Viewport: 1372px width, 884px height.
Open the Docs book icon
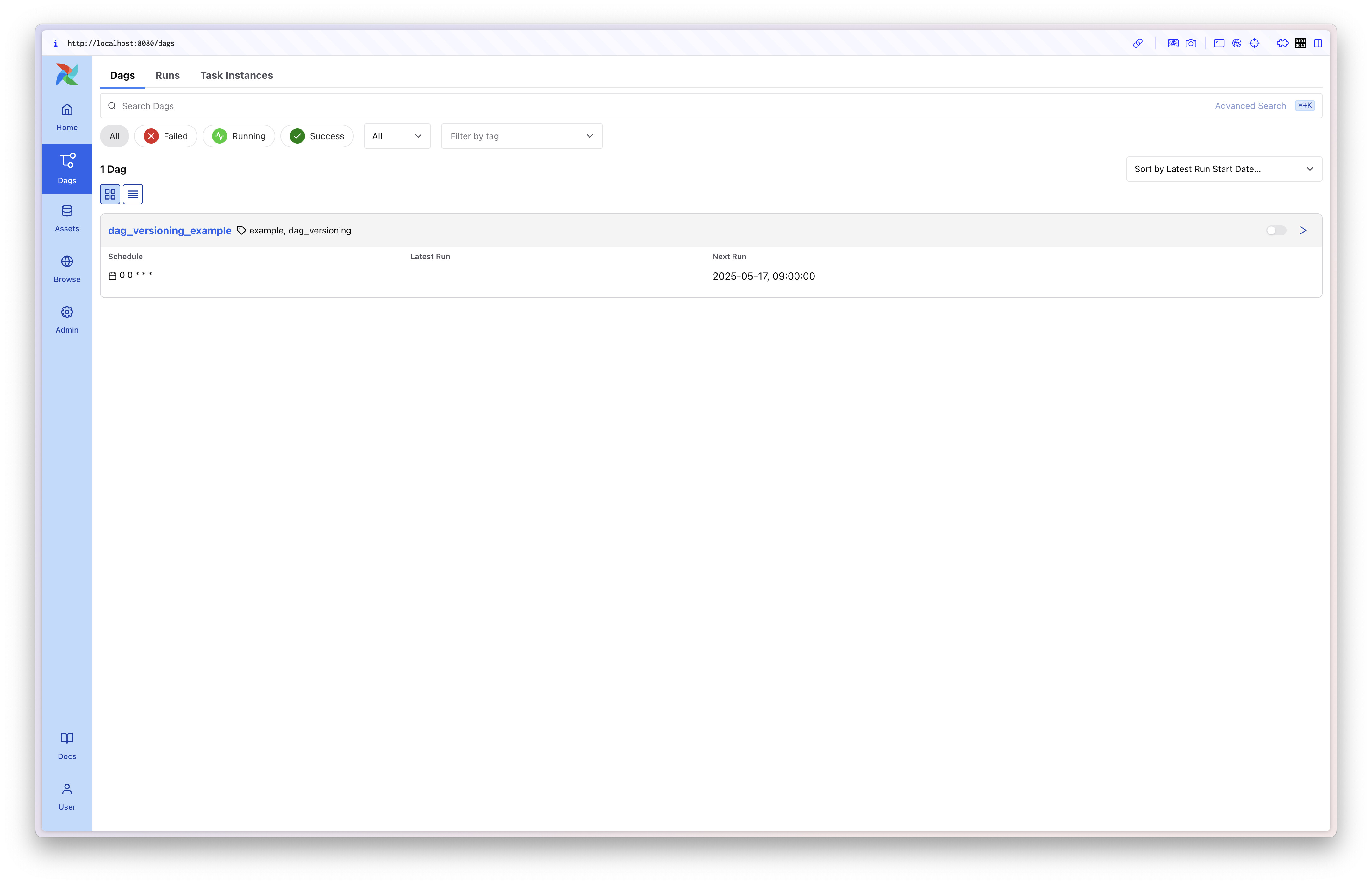tap(66, 746)
